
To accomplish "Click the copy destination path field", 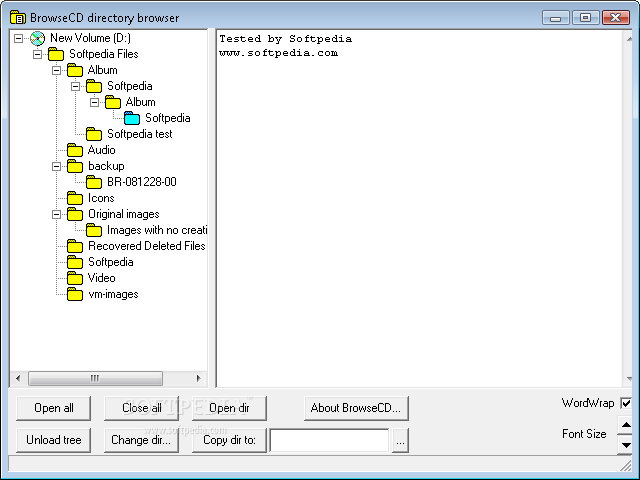I will point(329,440).
